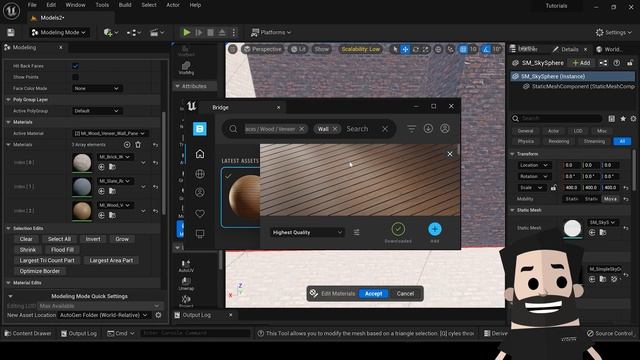The image size is (640, 360).
Task: Click Select All button
Action: (x=59, y=239)
